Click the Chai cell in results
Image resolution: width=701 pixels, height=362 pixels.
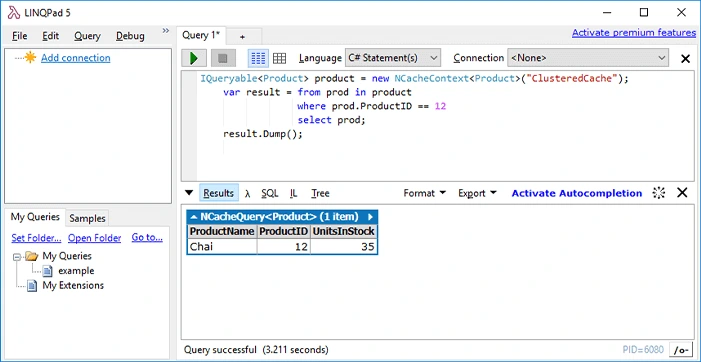click(x=222, y=247)
